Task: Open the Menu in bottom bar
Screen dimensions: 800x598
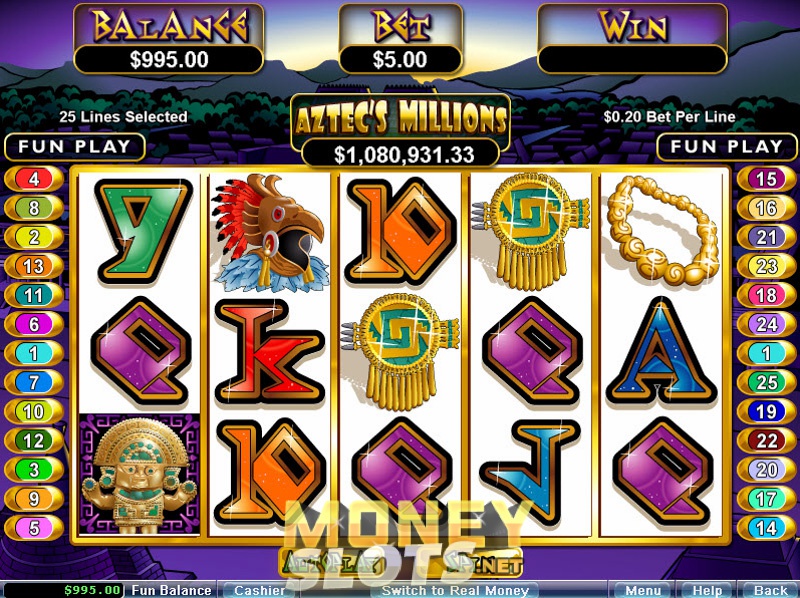Action: click(642, 590)
